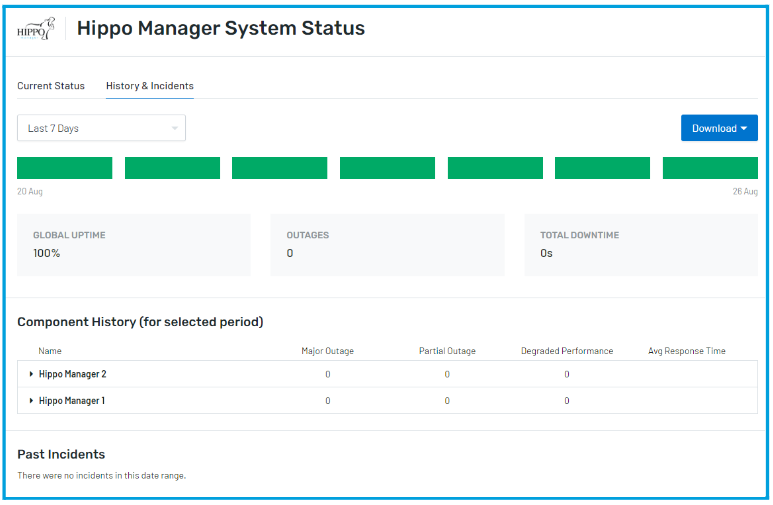This screenshot has width=773, height=505.
Task: Click the Past Incidents heading
Action: click(61, 454)
